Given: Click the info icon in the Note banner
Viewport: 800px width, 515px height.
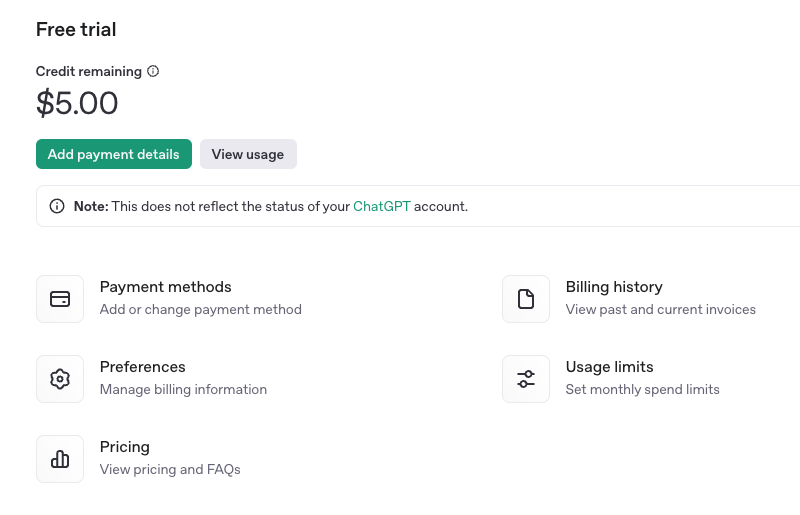Looking at the screenshot, I should [x=57, y=207].
